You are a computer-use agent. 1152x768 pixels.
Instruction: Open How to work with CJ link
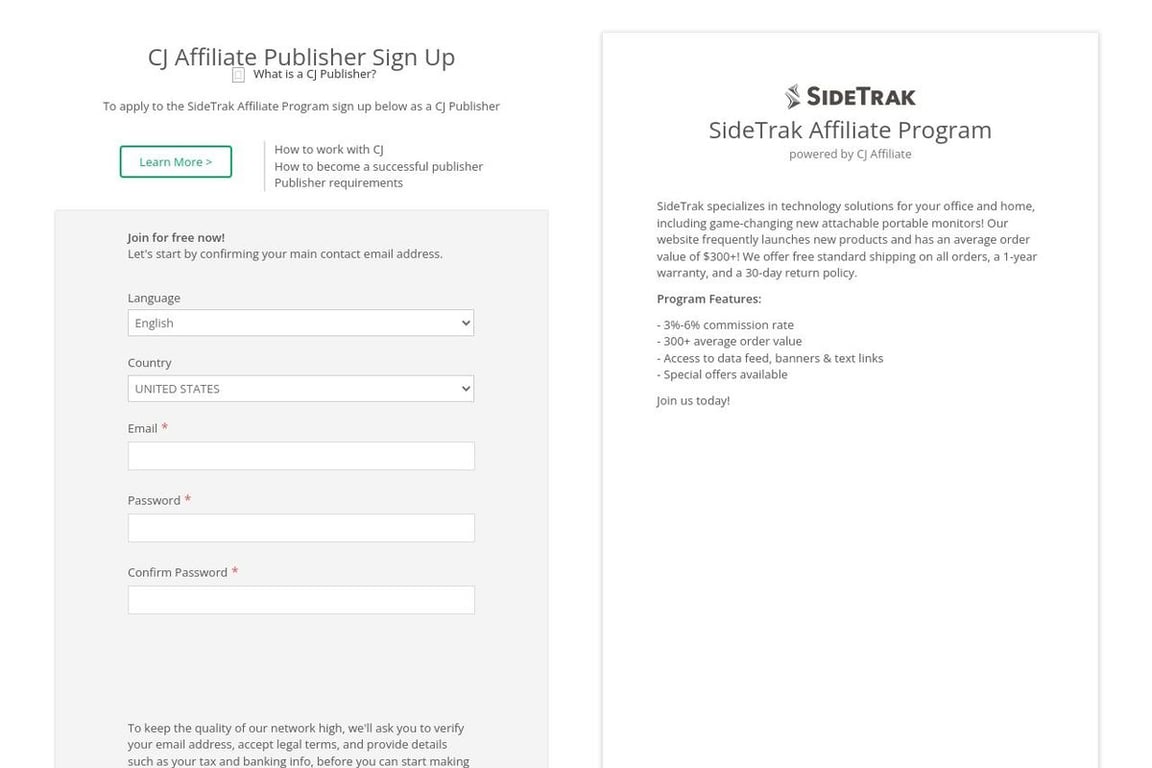(x=329, y=149)
